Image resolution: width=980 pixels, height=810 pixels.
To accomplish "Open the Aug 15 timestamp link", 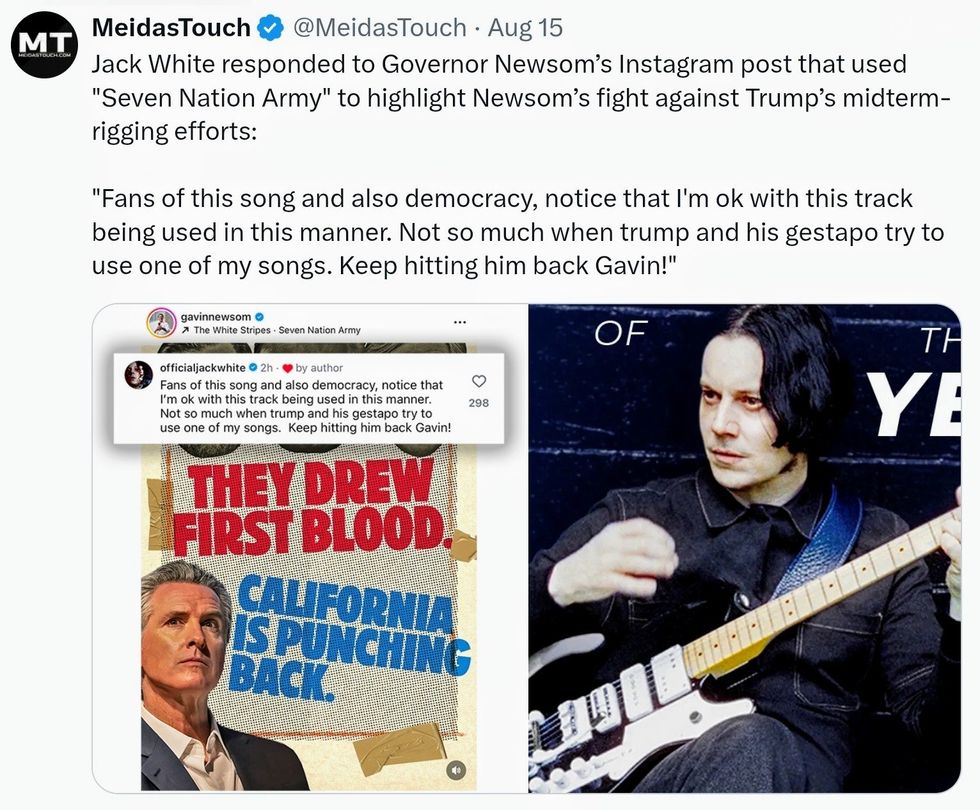I will [x=525, y=28].
